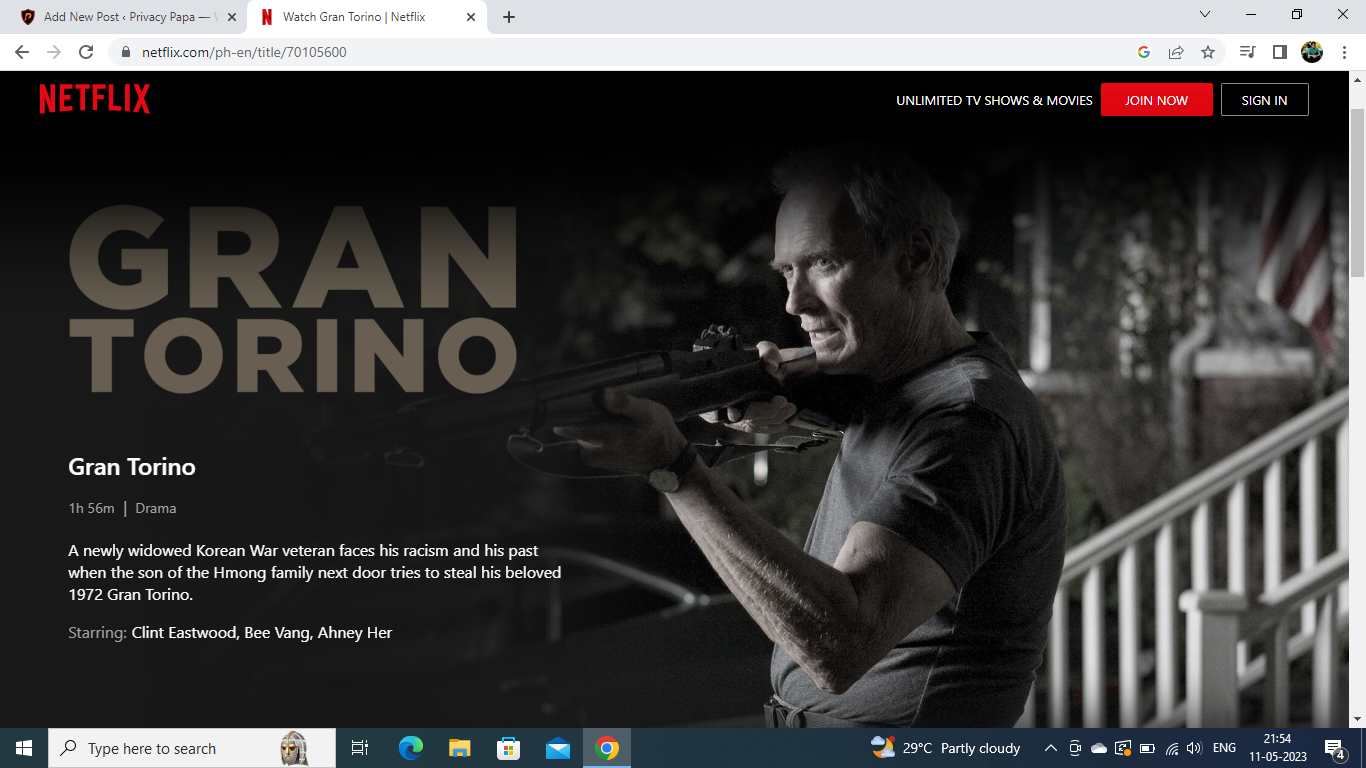
Task: Close the Gran Torino Netflix tab
Action: coord(471,17)
